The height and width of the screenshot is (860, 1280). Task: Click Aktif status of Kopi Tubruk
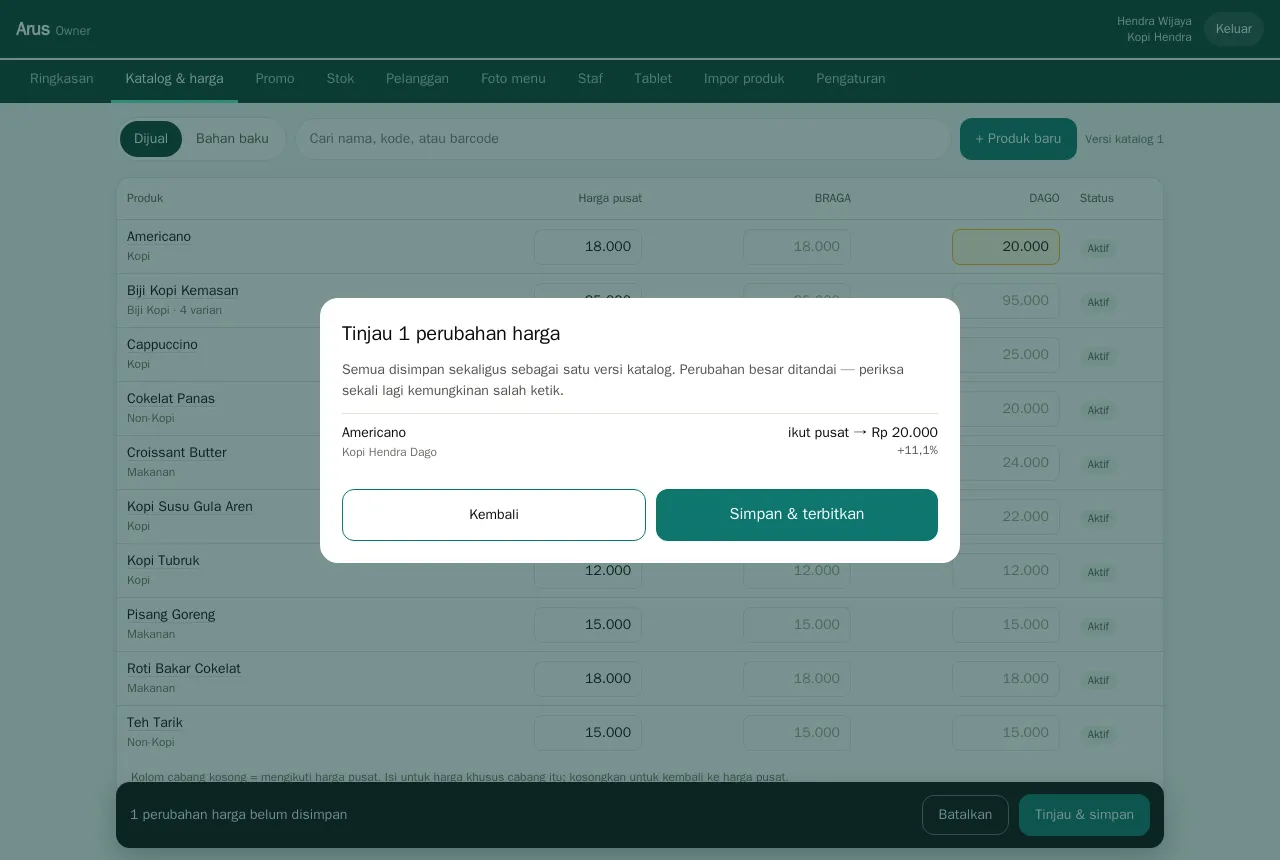(1098, 573)
